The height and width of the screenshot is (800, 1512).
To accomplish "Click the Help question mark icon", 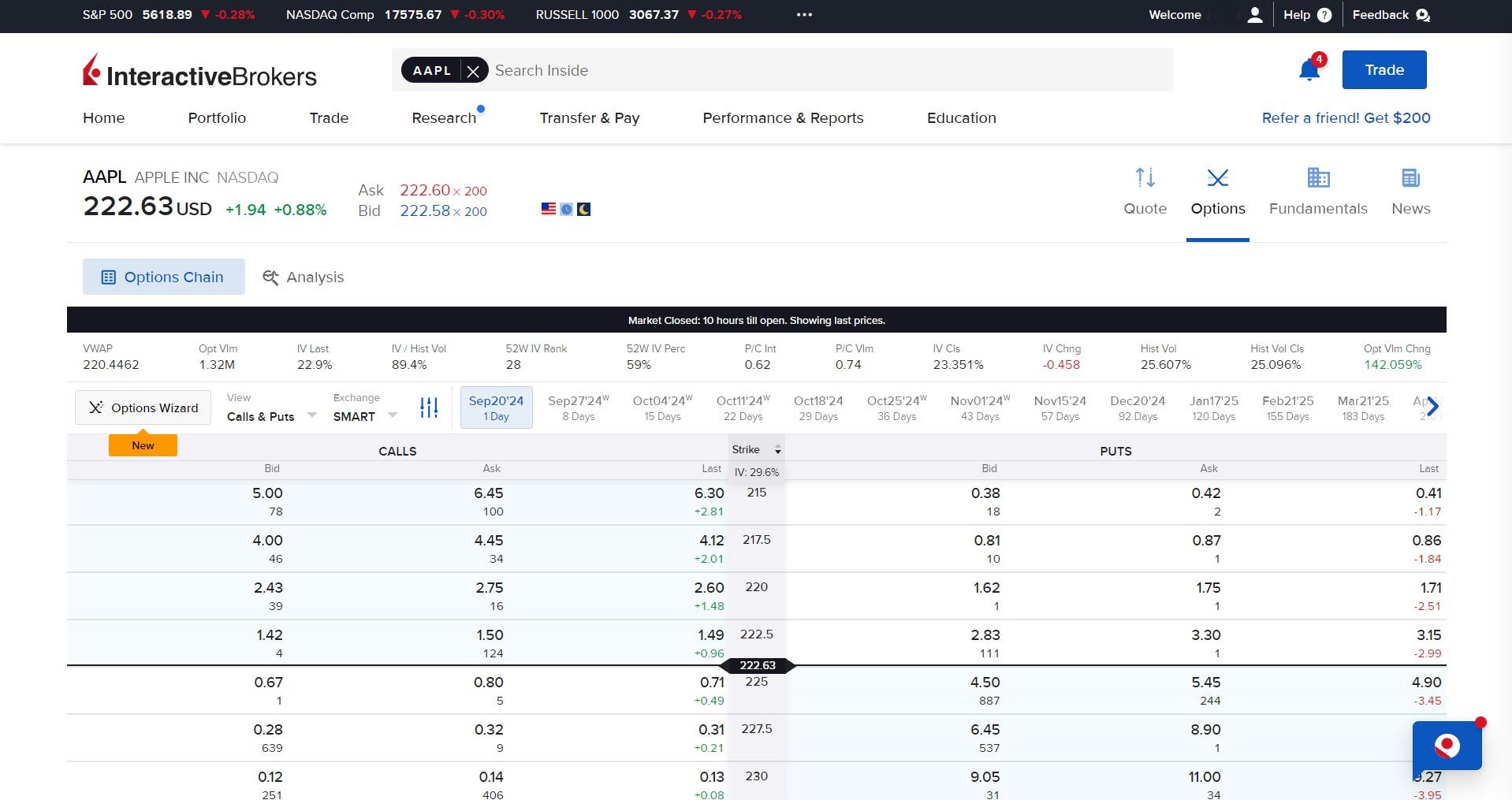I will (1324, 15).
